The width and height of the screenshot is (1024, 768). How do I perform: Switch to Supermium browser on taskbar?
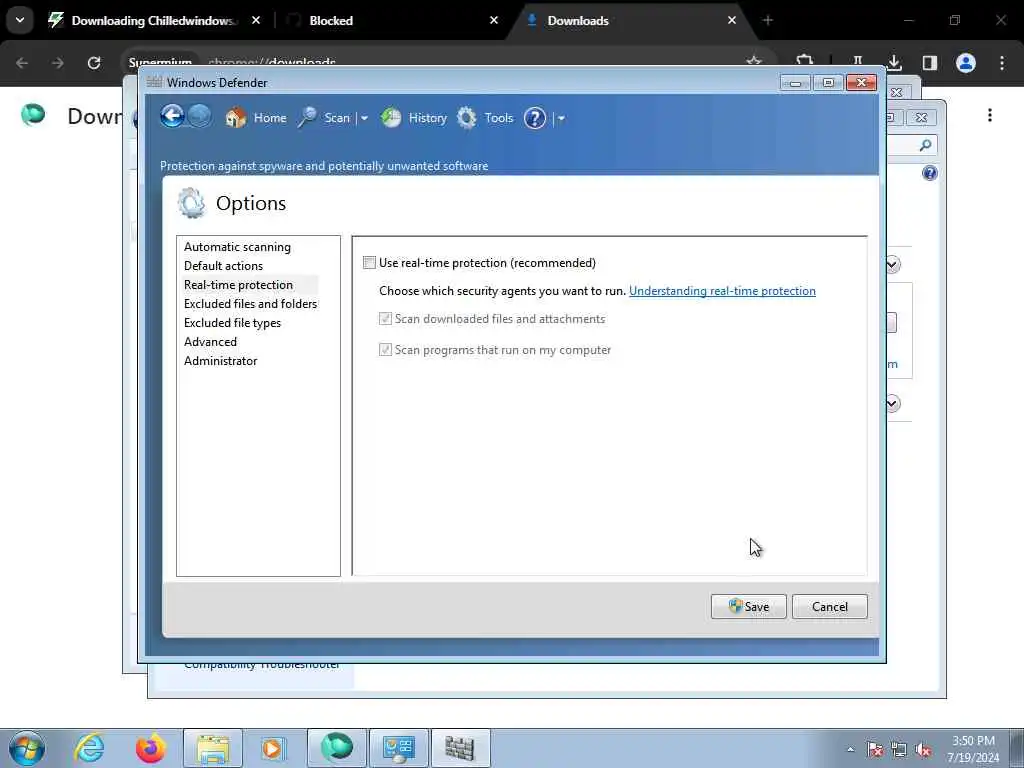pyautogui.click(x=337, y=748)
